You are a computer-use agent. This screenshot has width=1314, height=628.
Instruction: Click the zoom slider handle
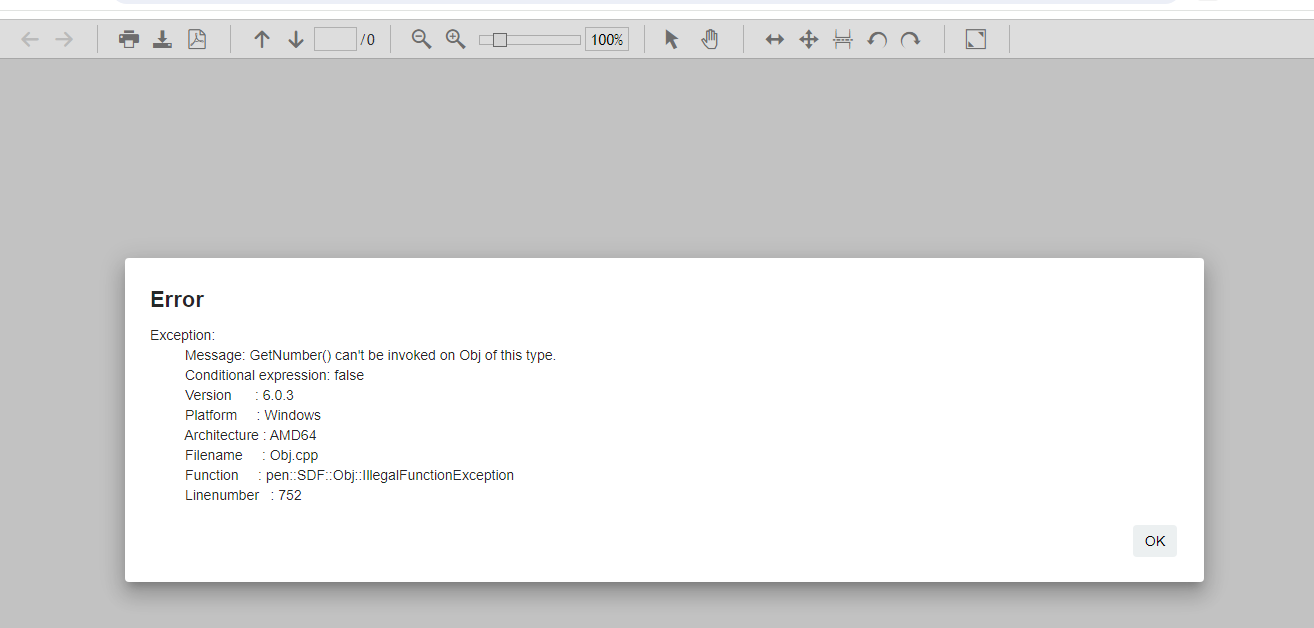click(x=499, y=40)
